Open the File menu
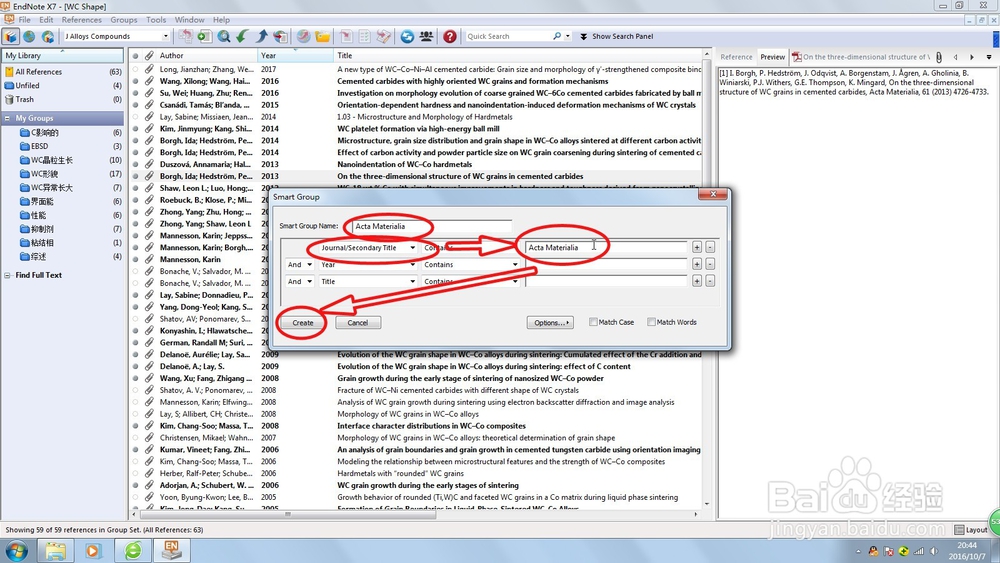This screenshot has height=563, width=1000. [24, 20]
